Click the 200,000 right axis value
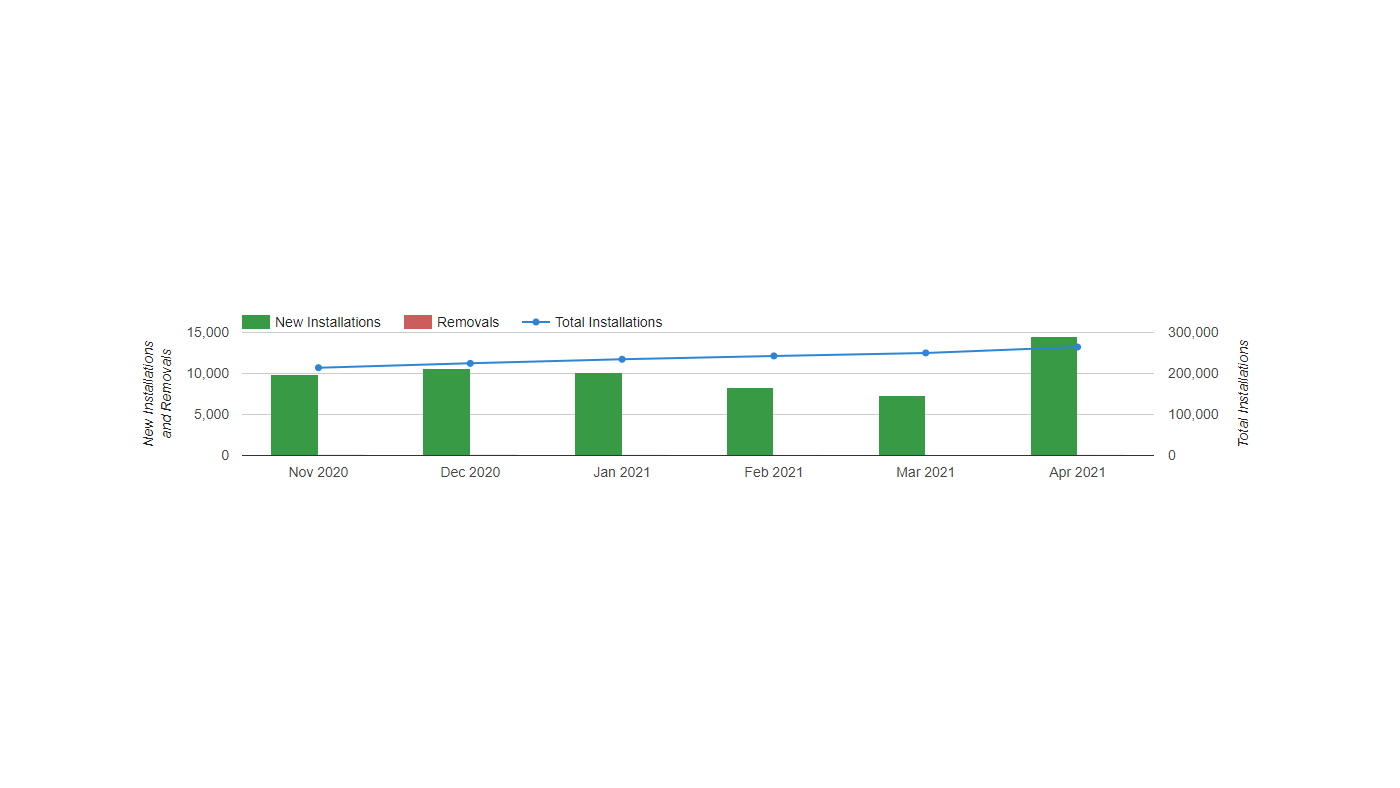This screenshot has width=1400, height=788. tap(1193, 373)
